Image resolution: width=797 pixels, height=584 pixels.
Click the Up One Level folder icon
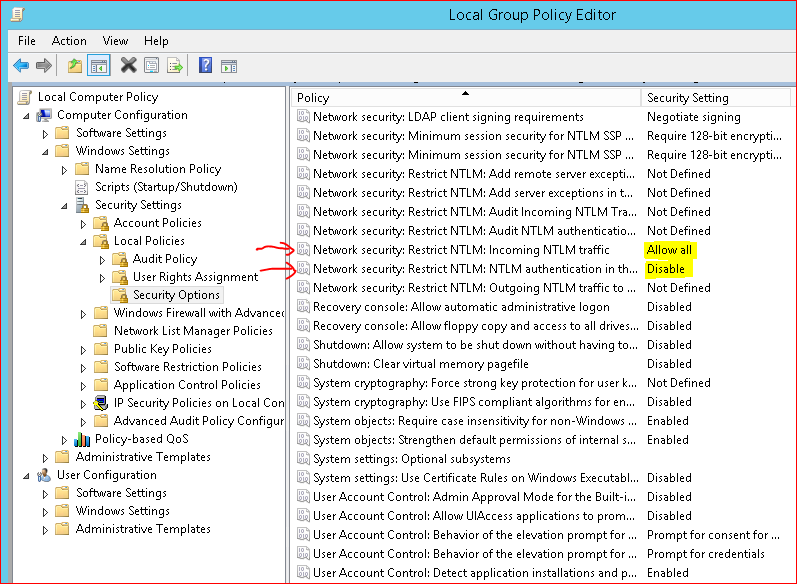pyautogui.click(x=74, y=66)
